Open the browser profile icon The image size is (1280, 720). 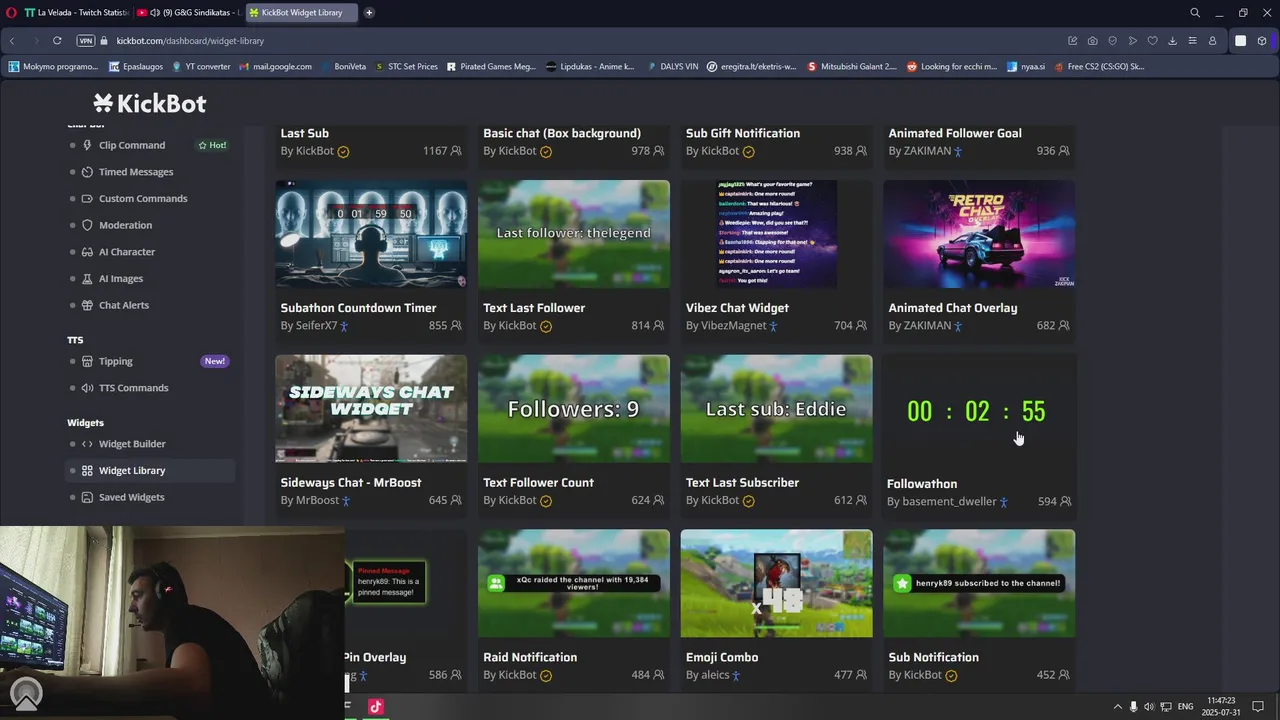pyautogui.click(x=1212, y=41)
